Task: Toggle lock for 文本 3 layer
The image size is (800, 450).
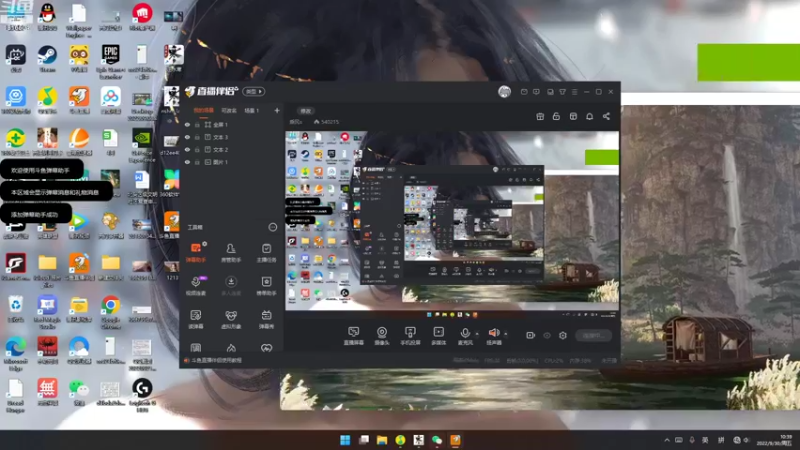Action: coord(197,137)
